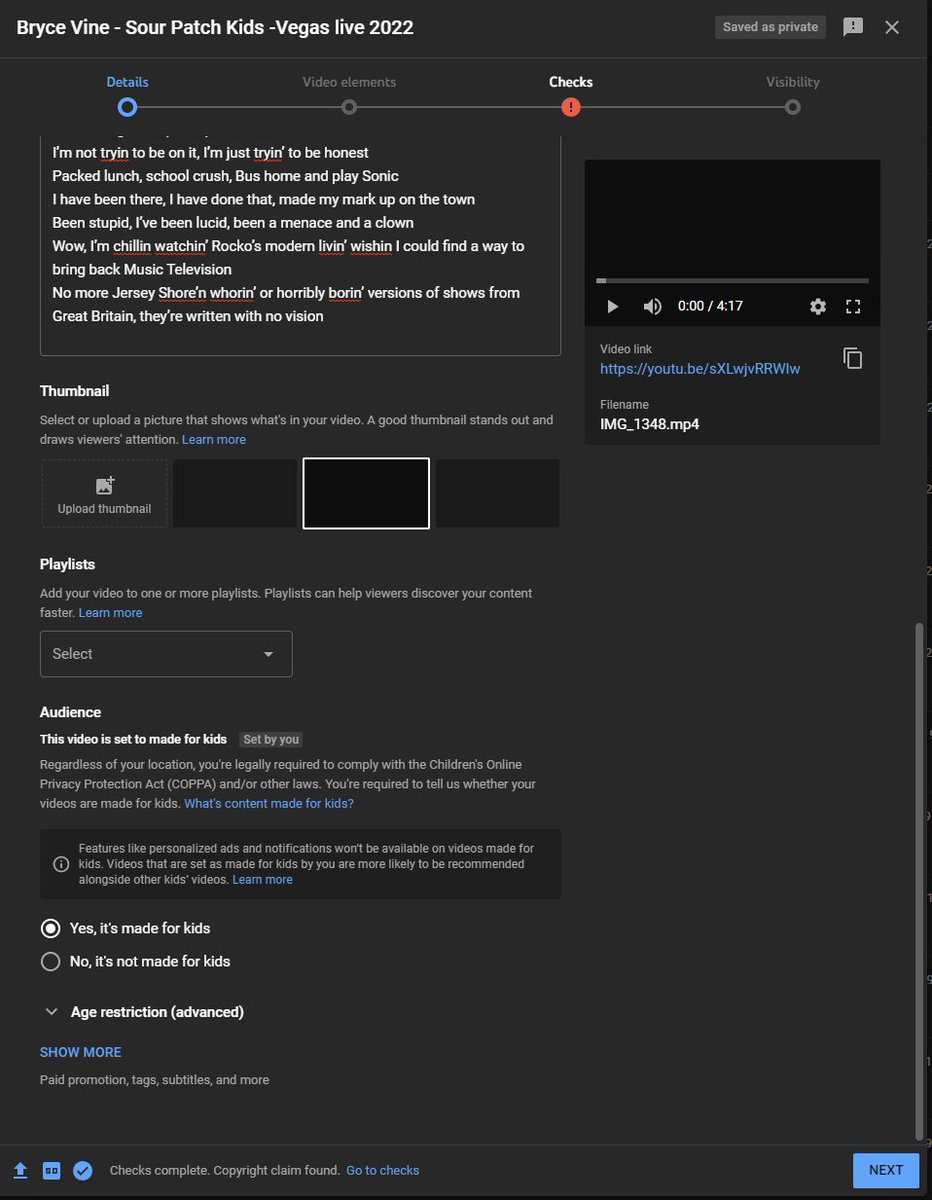
Task: Click the dialog vertical scrollbar
Action: pyautogui.click(x=921, y=880)
